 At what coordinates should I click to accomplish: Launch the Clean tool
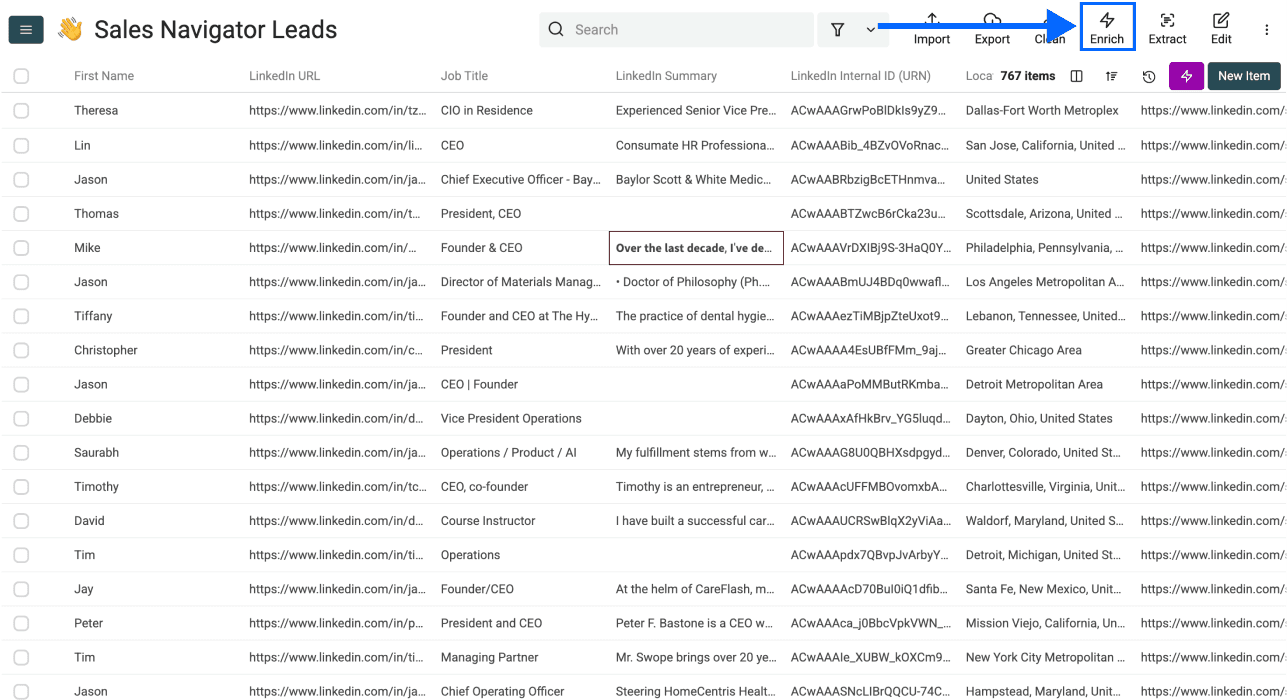(1049, 27)
